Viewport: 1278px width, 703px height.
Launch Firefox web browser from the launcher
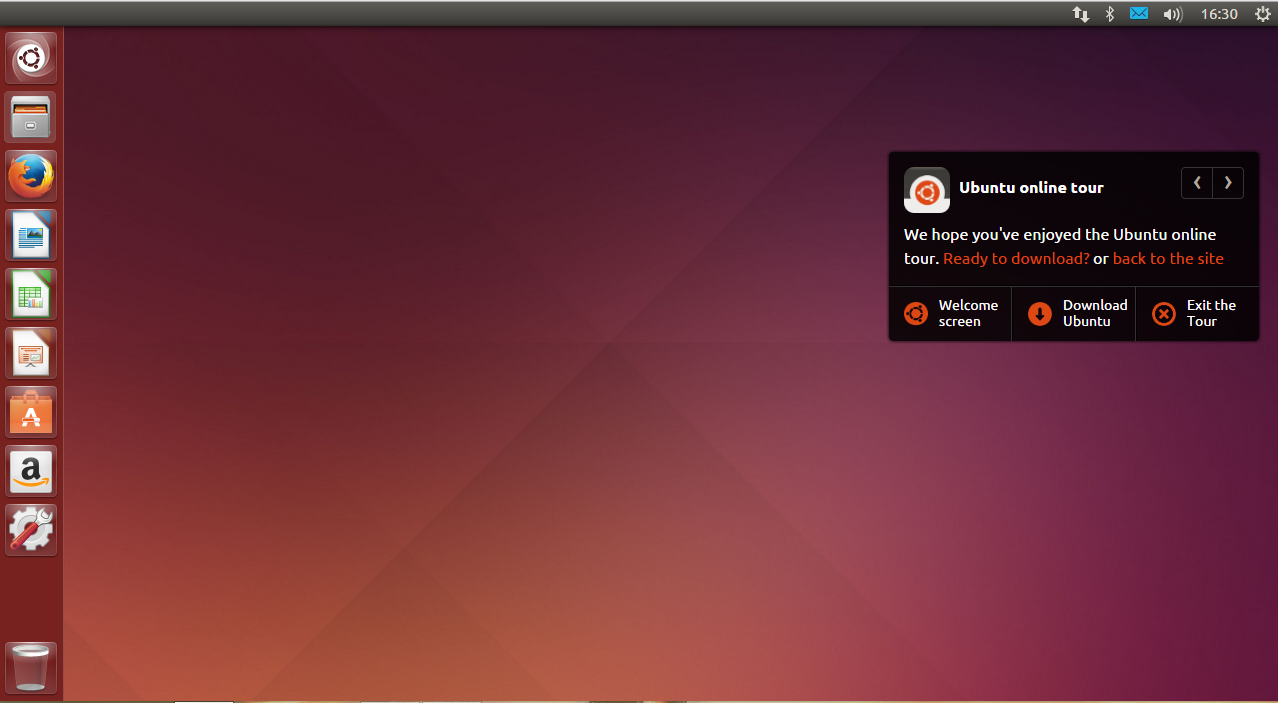coord(31,177)
